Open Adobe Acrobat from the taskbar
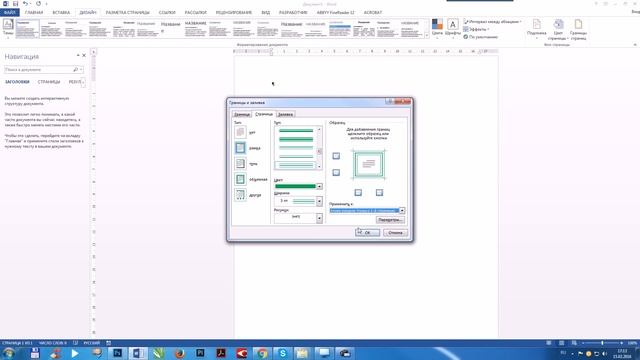Viewport: 640px width, 360px height. (221, 353)
